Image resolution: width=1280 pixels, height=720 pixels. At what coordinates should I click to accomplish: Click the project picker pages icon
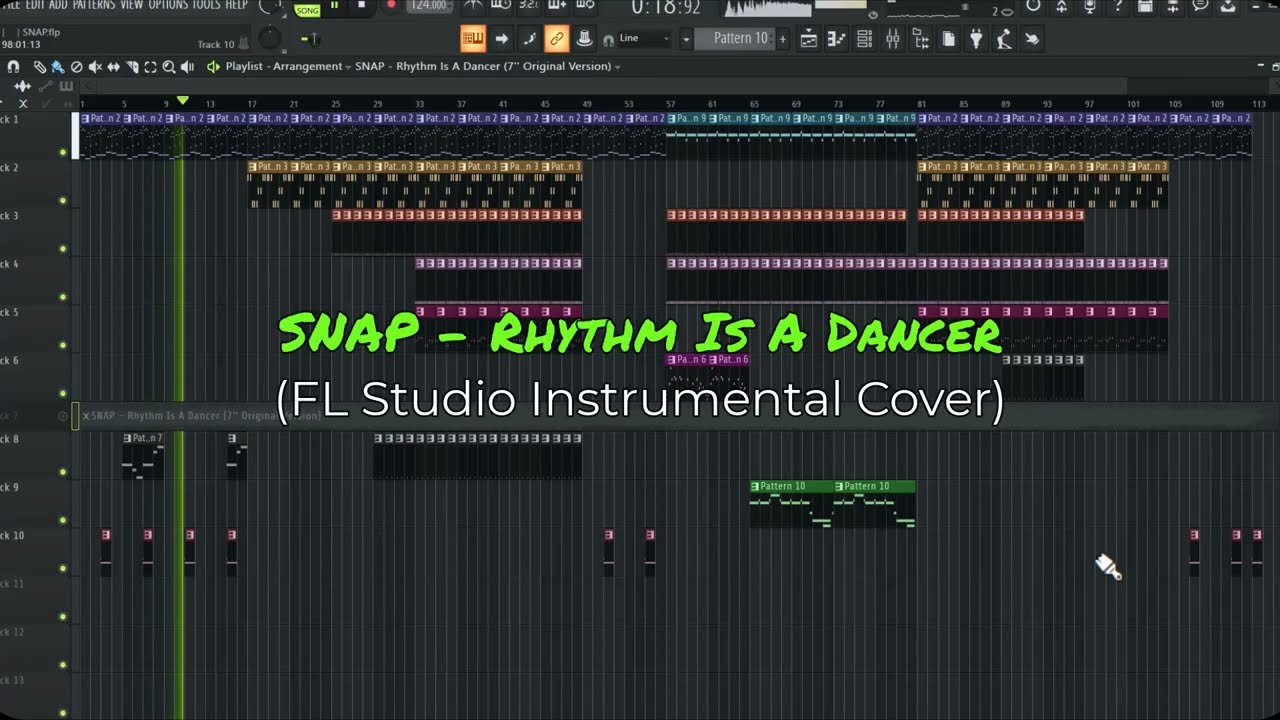coord(949,39)
